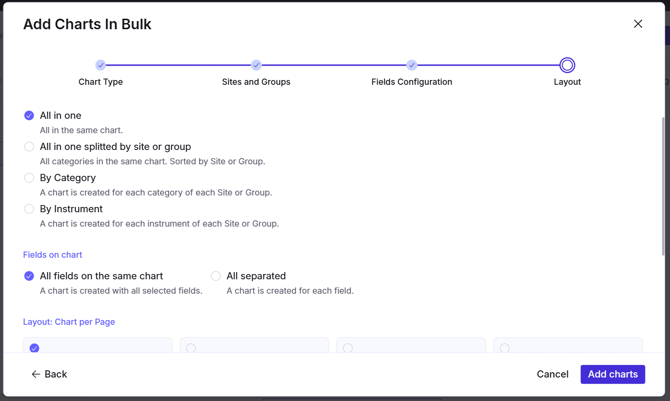Click the Fields Configuration step label
The height and width of the screenshot is (401, 670).
tap(411, 82)
